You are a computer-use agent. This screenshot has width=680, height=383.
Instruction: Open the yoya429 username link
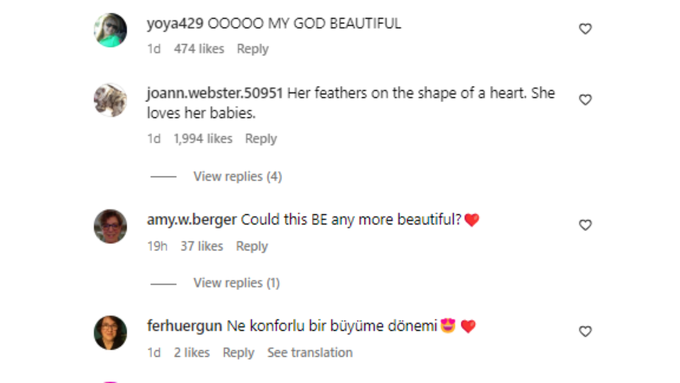tap(175, 23)
